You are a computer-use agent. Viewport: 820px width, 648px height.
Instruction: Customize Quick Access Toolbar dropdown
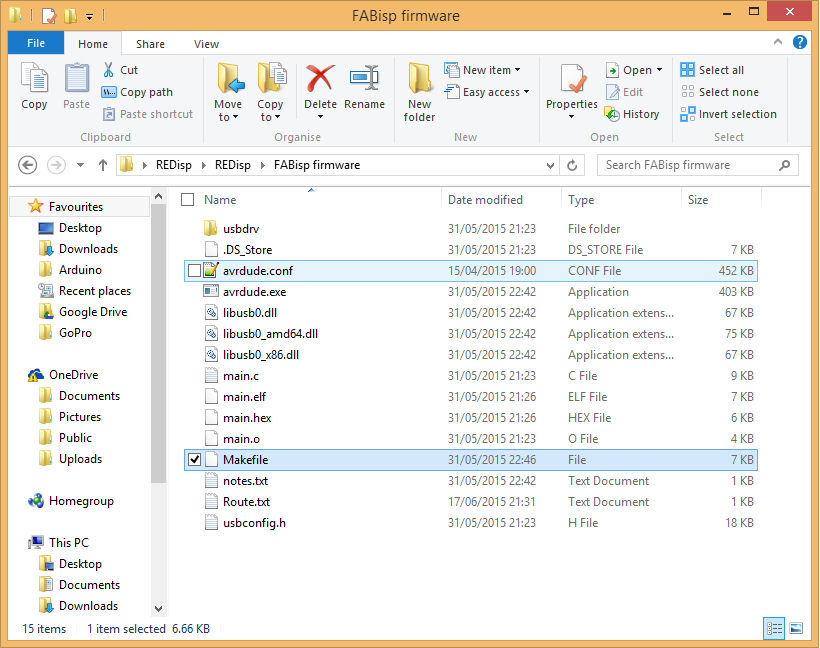point(89,16)
